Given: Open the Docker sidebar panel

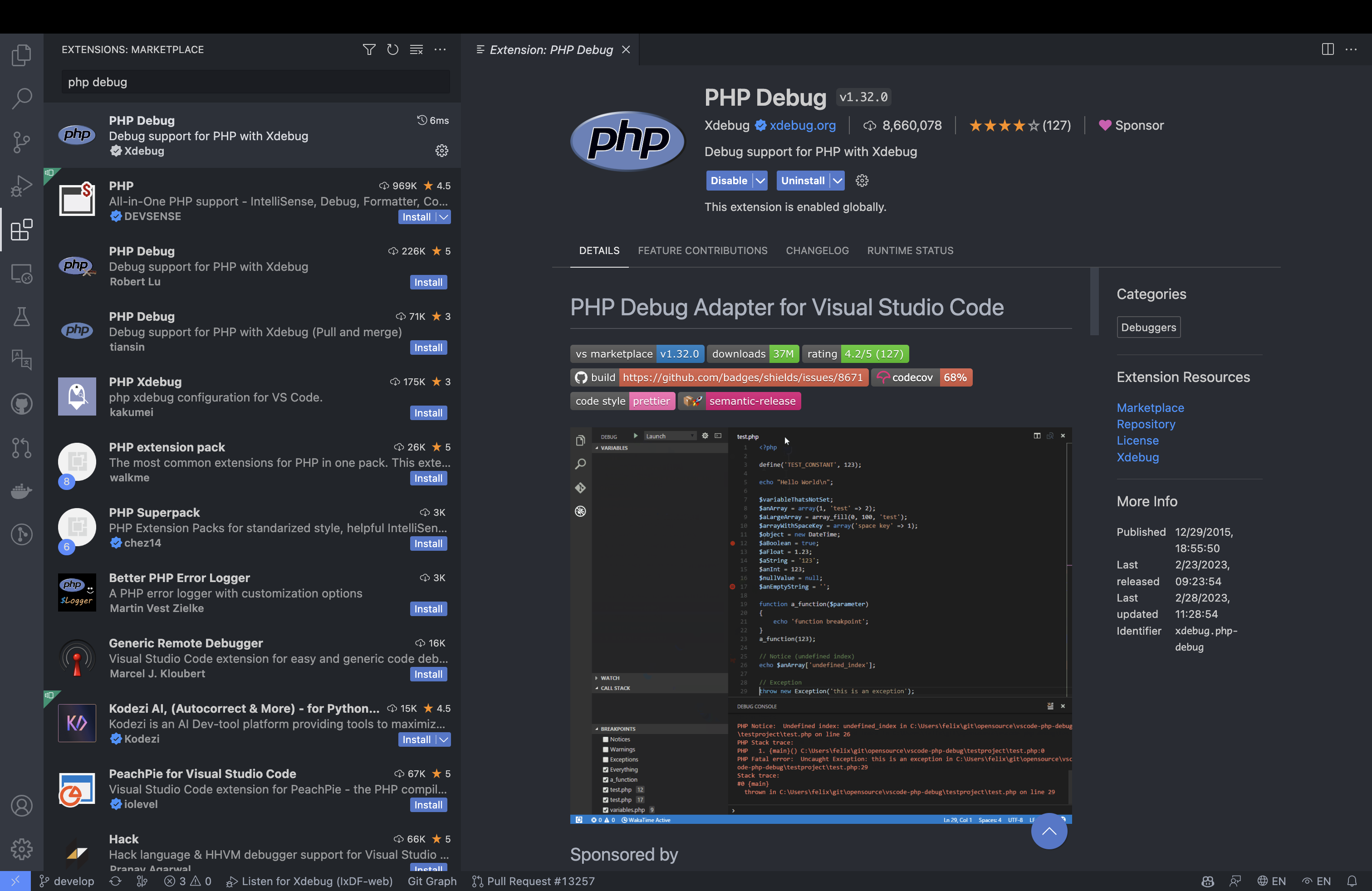Looking at the screenshot, I should point(21,491).
